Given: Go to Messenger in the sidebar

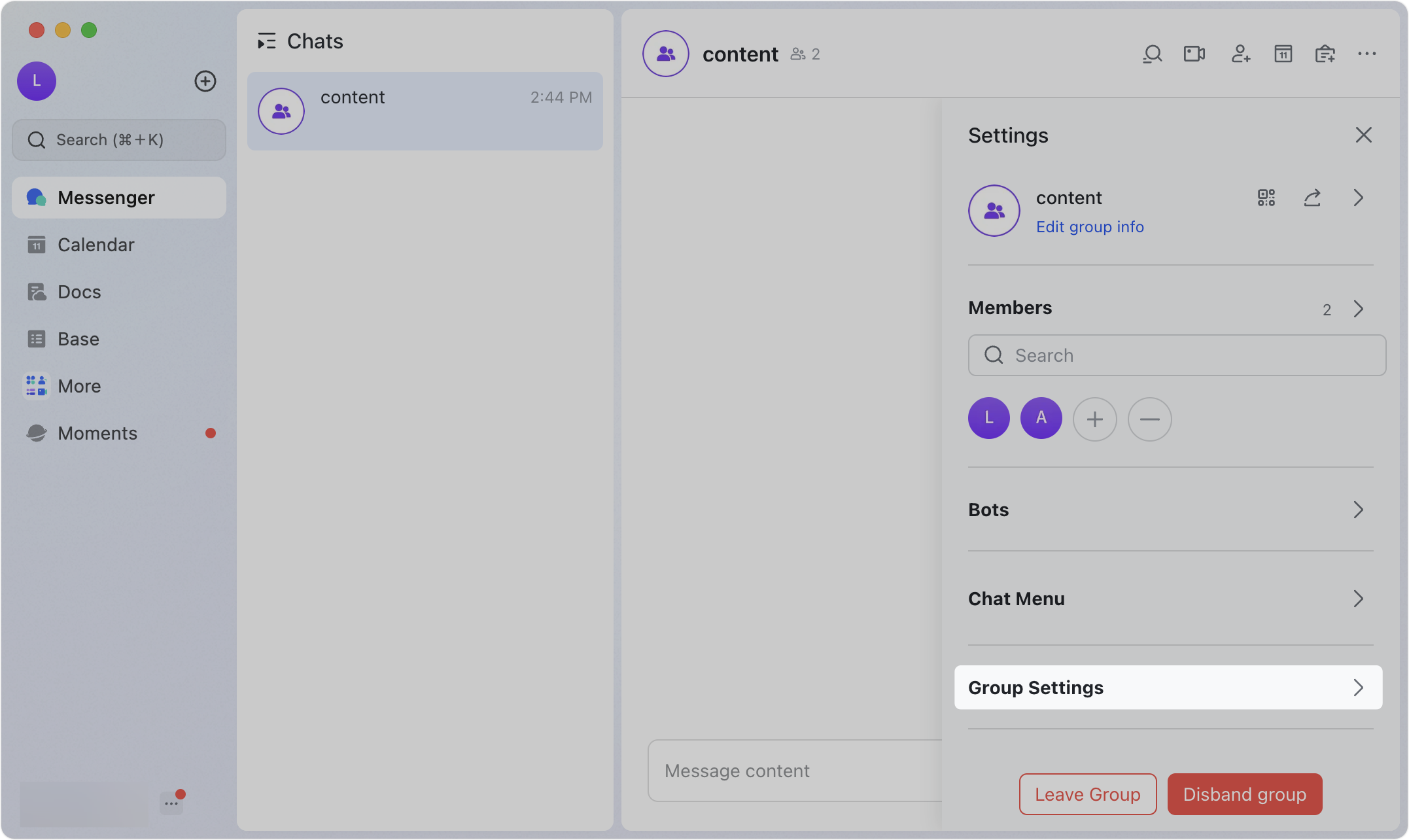Looking at the screenshot, I should pos(119,198).
